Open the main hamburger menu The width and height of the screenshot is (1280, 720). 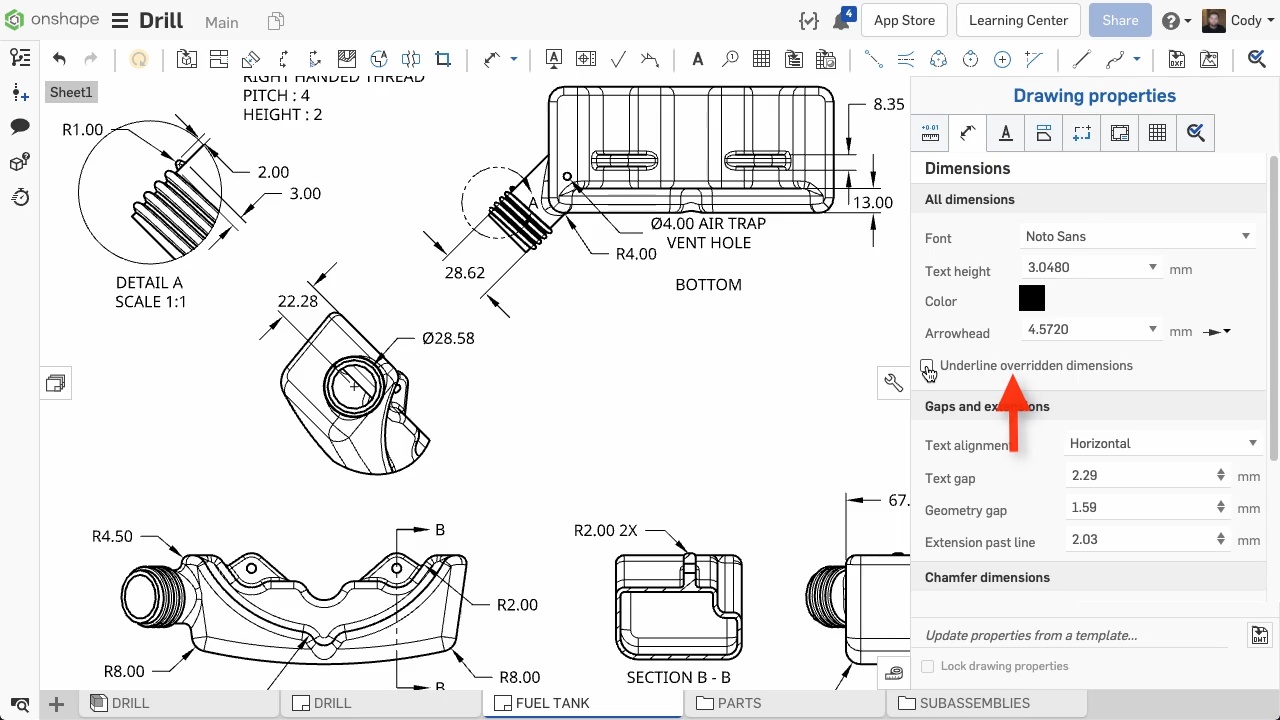120,21
